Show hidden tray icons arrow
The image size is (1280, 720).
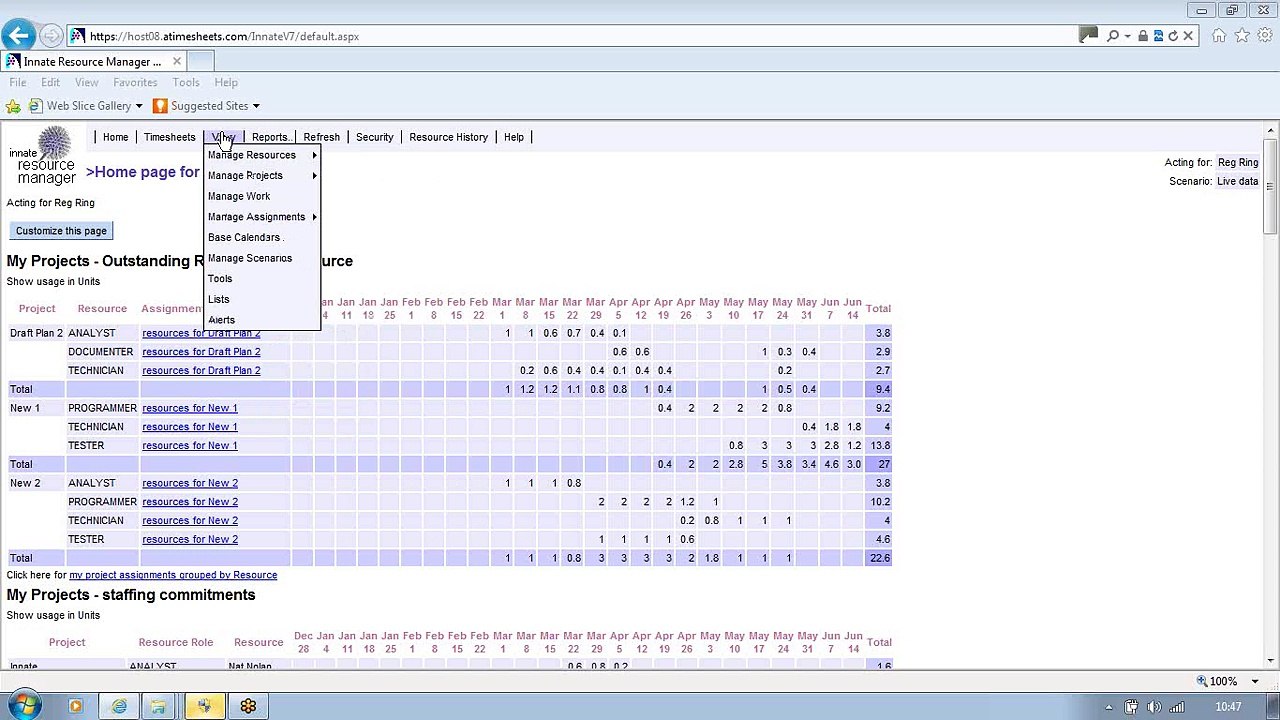1108,707
